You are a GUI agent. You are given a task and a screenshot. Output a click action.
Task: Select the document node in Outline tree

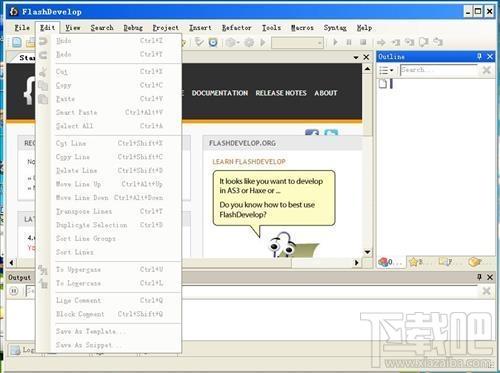pos(383,83)
